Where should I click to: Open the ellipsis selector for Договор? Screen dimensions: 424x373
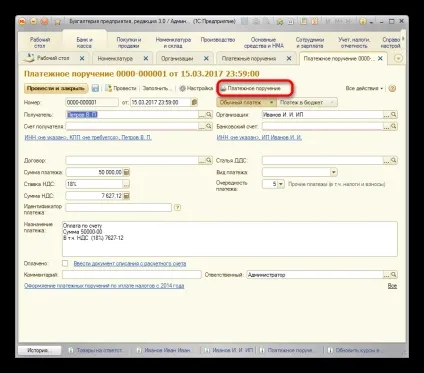click(202, 160)
